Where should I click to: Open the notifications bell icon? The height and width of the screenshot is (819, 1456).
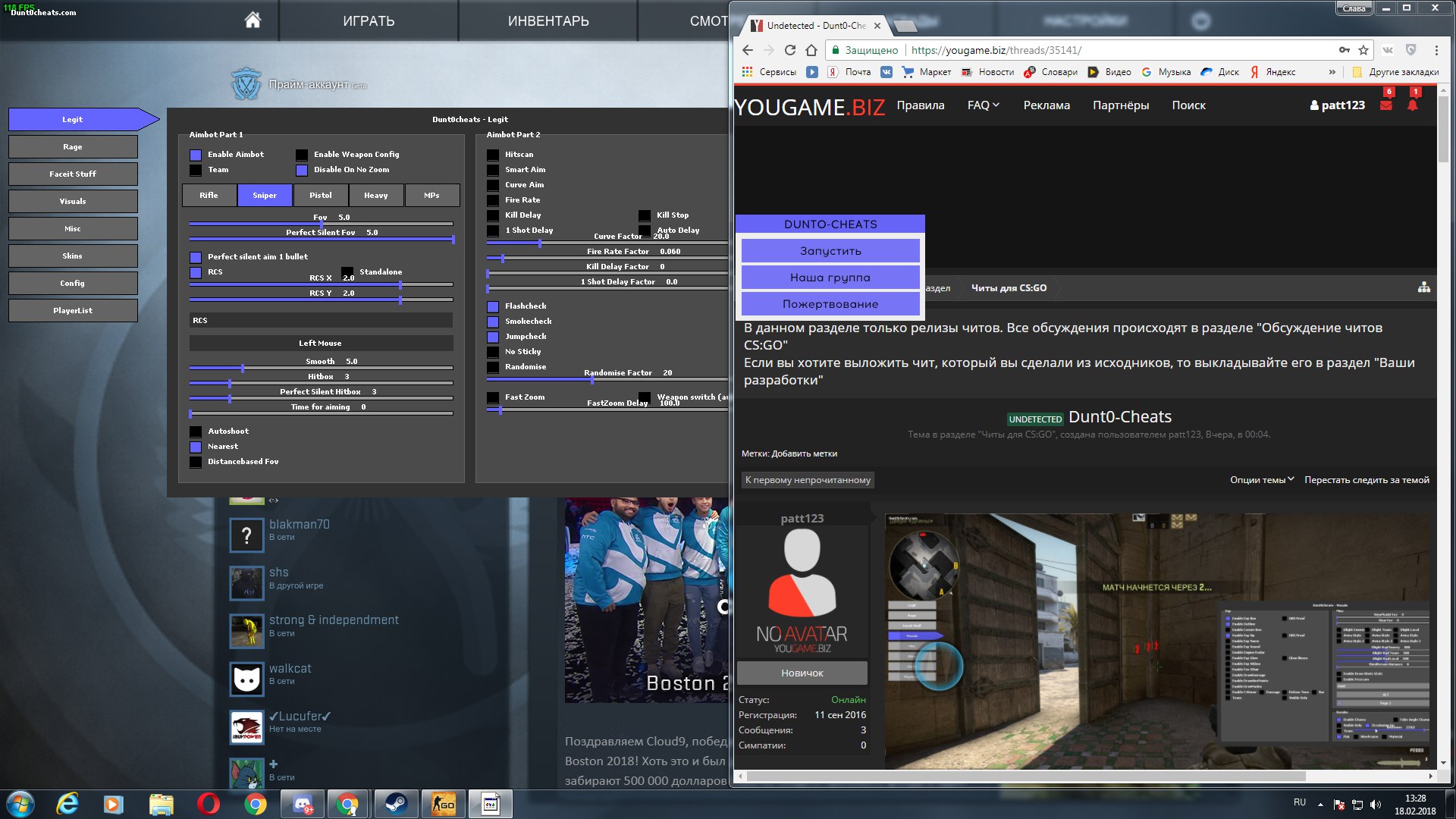[x=1413, y=105]
